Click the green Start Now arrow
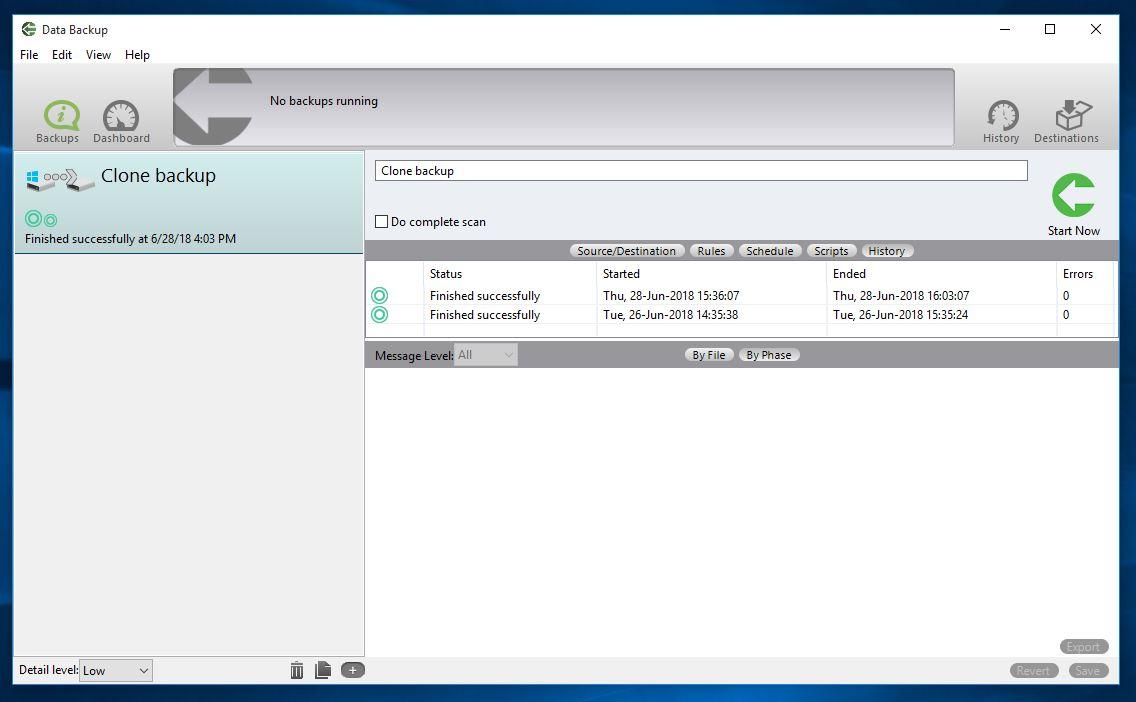 click(x=1073, y=197)
